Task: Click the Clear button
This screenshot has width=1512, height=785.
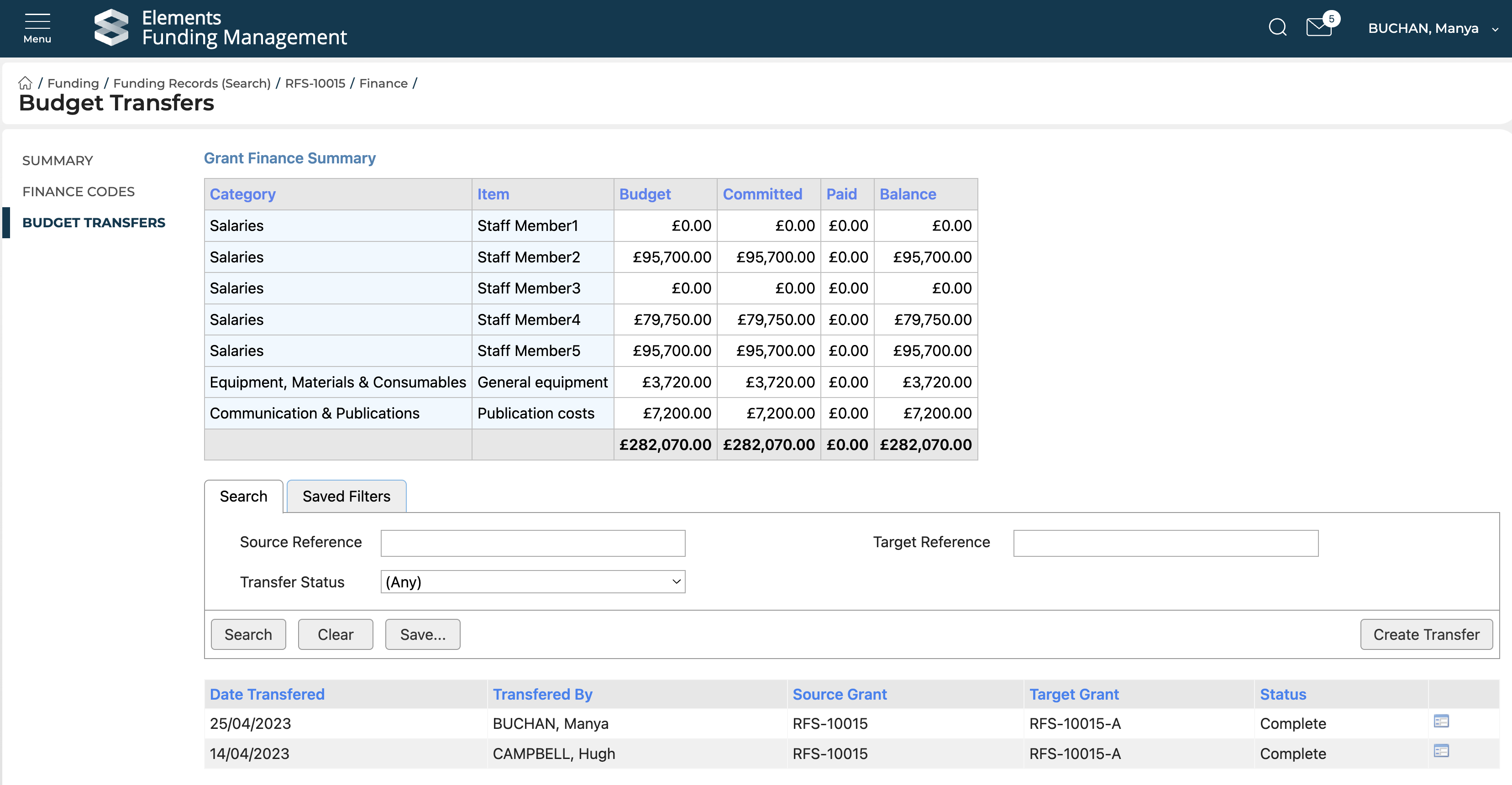Action: point(335,634)
